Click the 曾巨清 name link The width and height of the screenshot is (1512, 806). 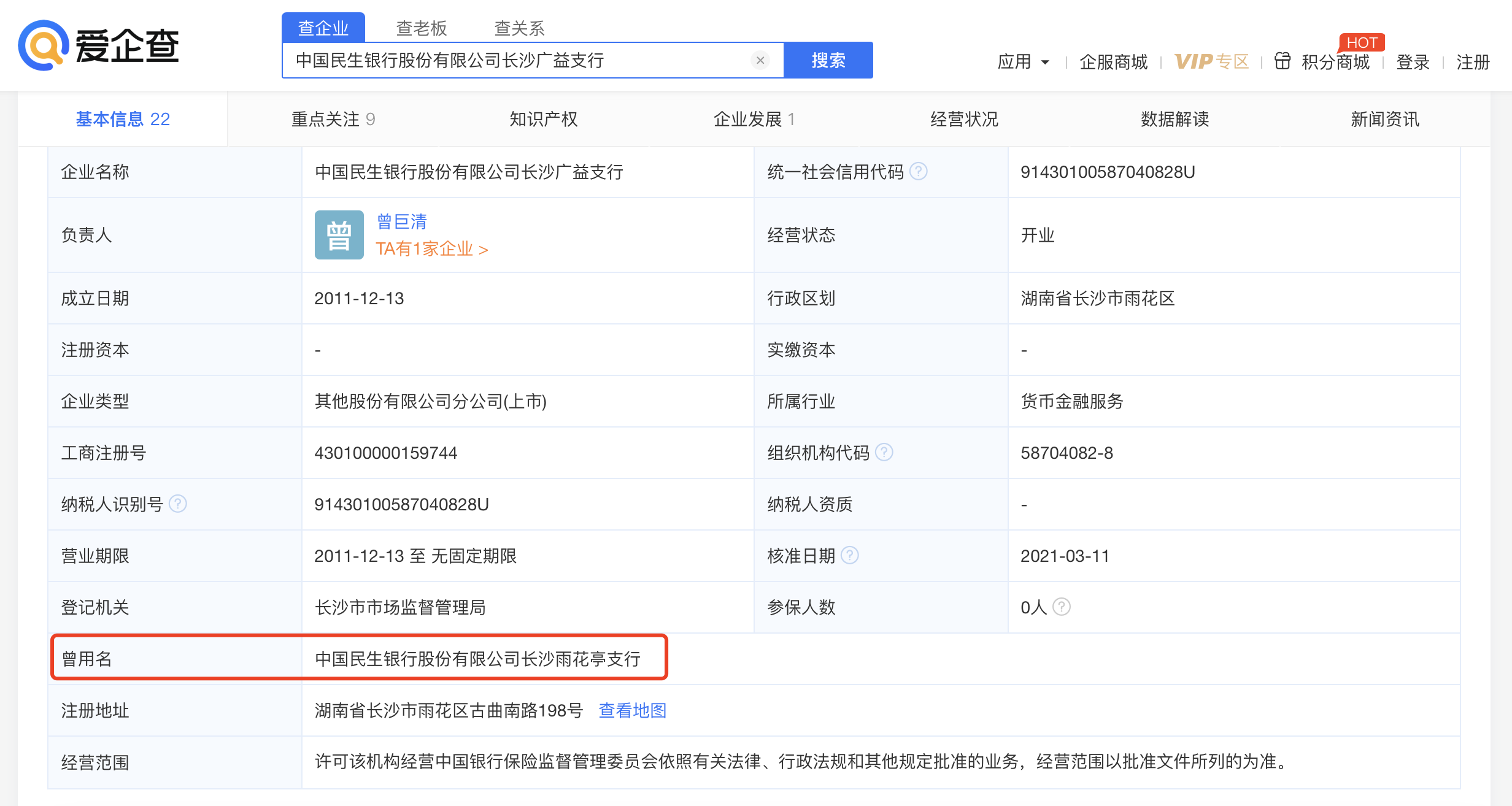(401, 221)
